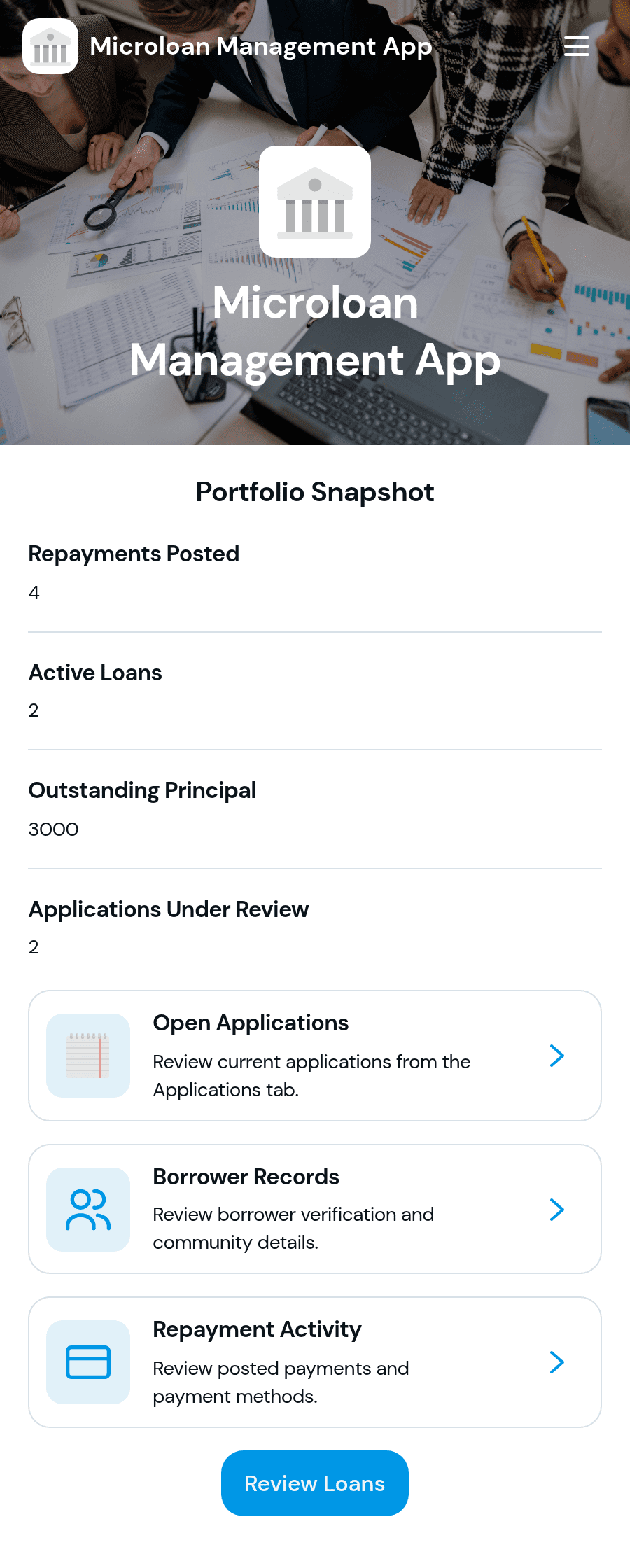The height and width of the screenshot is (1568, 630).
Task: Open the Repayment Activity card title
Action: 257,1329
